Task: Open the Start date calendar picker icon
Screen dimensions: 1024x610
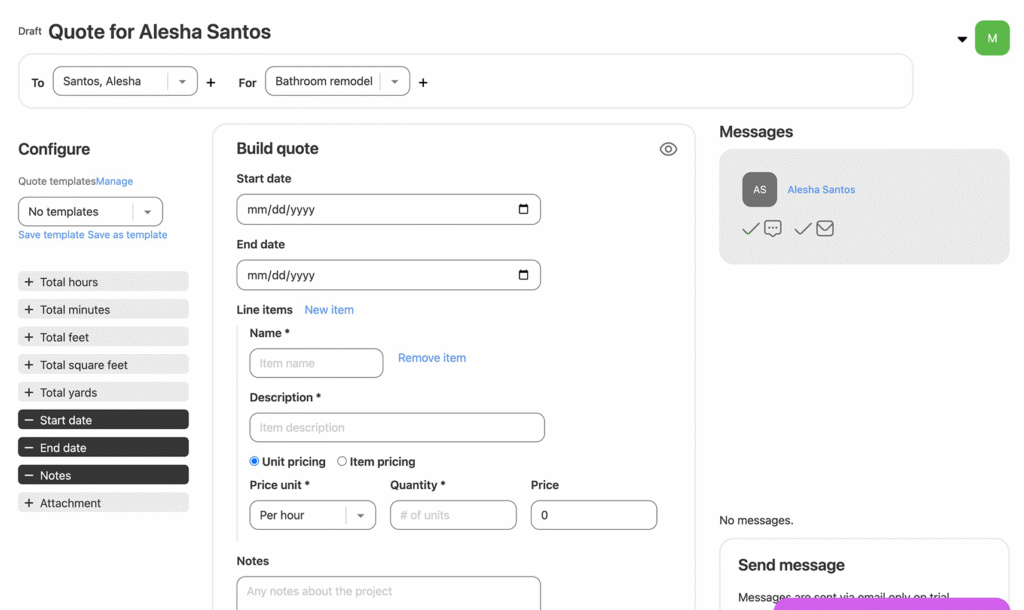Action: tap(523, 210)
